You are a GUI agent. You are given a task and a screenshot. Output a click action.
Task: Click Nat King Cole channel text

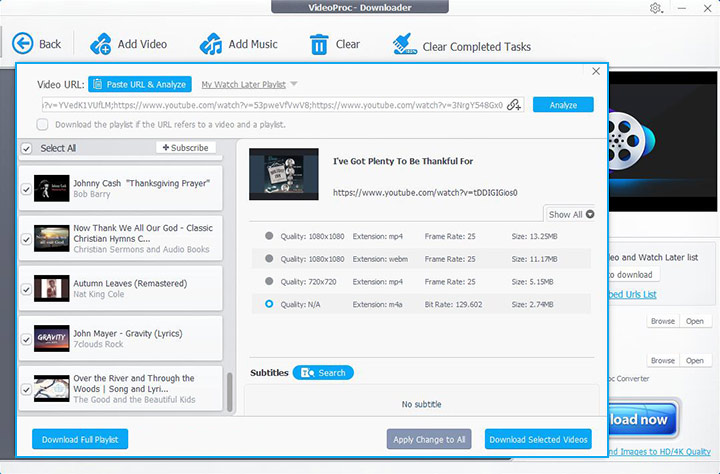pos(99,294)
